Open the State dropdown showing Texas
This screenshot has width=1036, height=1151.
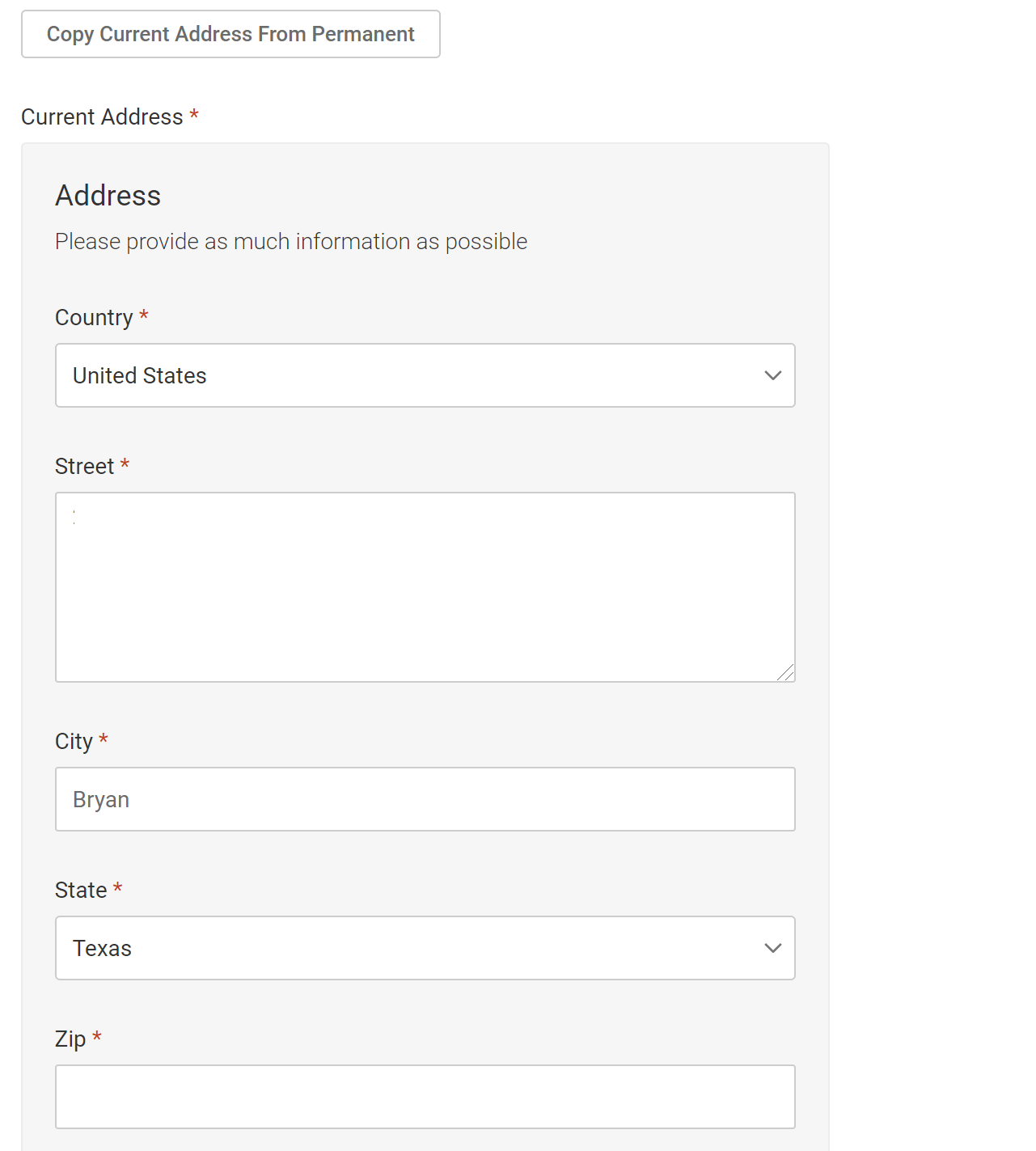click(425, 948)
